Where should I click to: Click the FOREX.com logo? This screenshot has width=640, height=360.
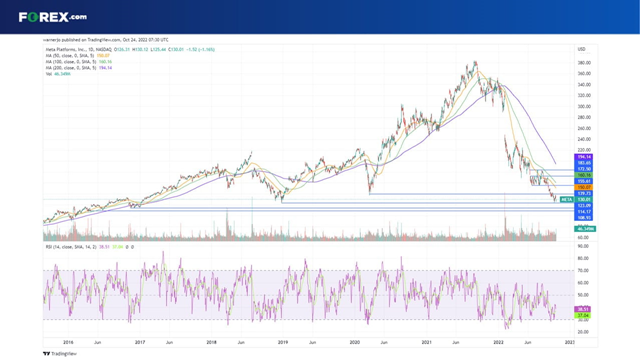(x=53, y=17)
